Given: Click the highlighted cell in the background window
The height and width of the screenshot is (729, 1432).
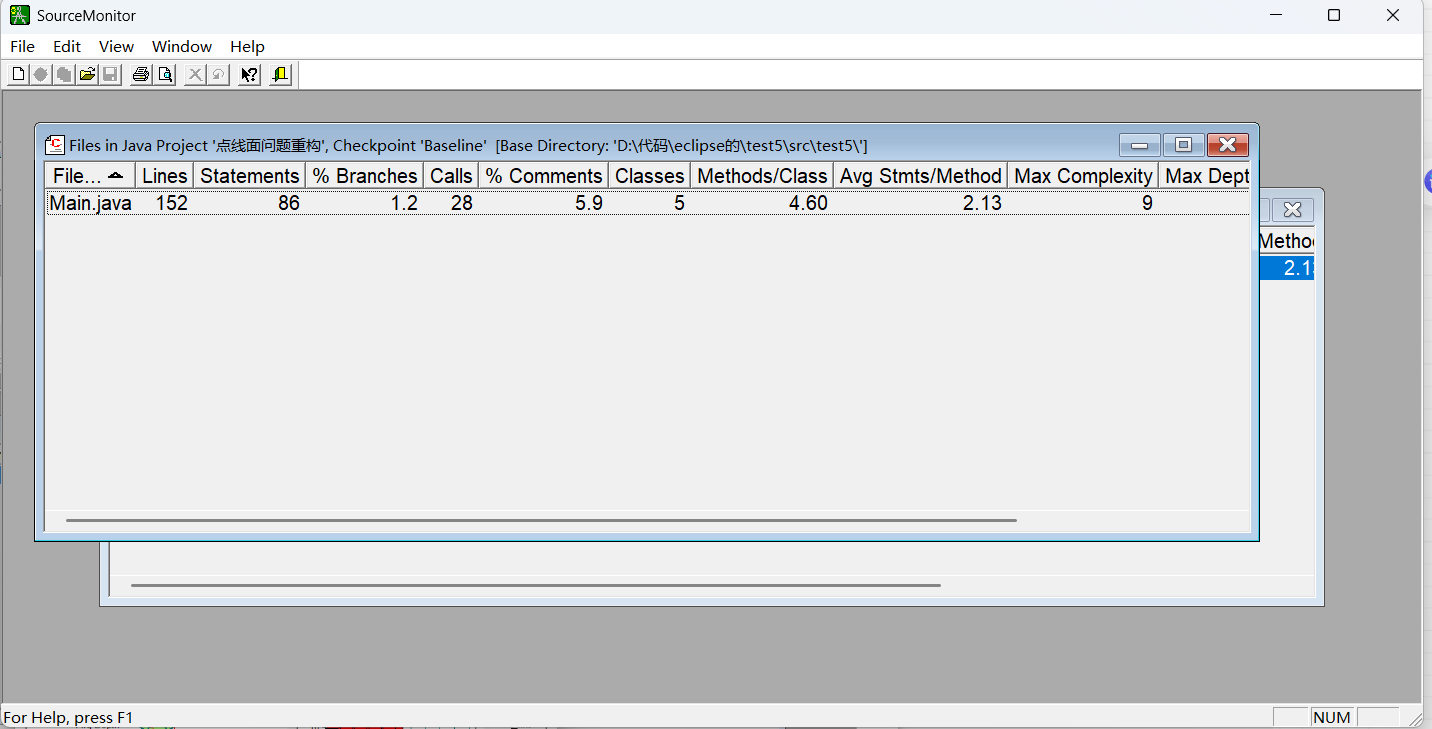Looking at the screenshot, I should (1286, 268).
